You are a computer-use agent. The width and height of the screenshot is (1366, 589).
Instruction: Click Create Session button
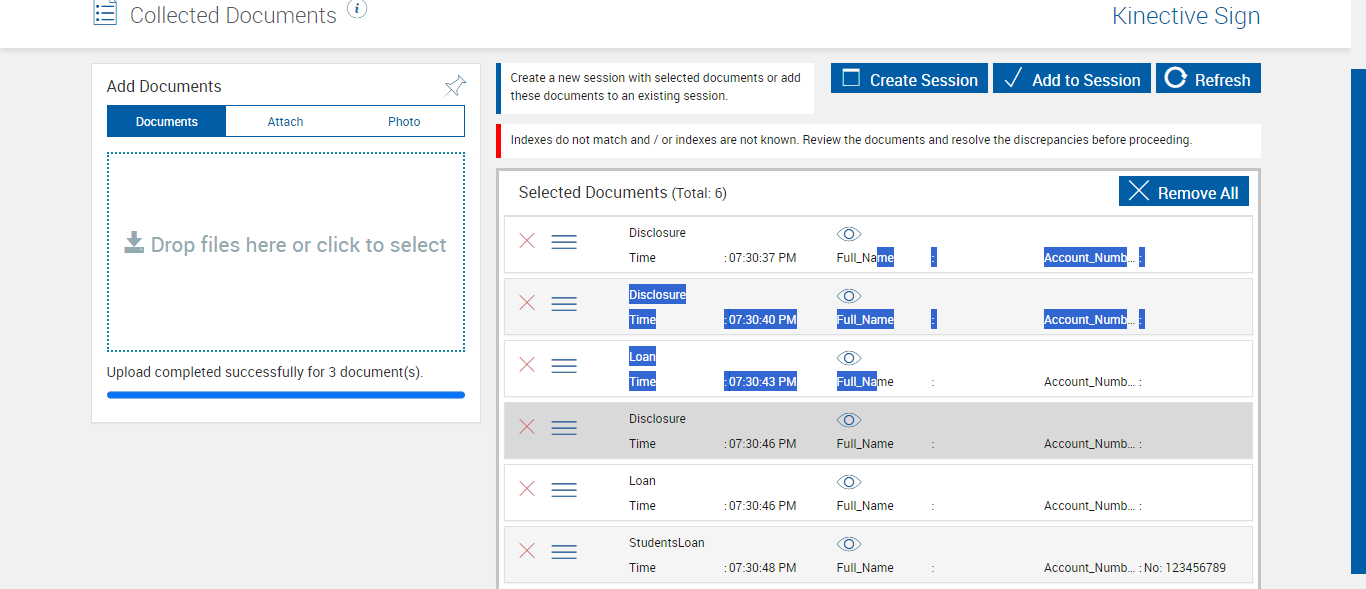[909, 79]
